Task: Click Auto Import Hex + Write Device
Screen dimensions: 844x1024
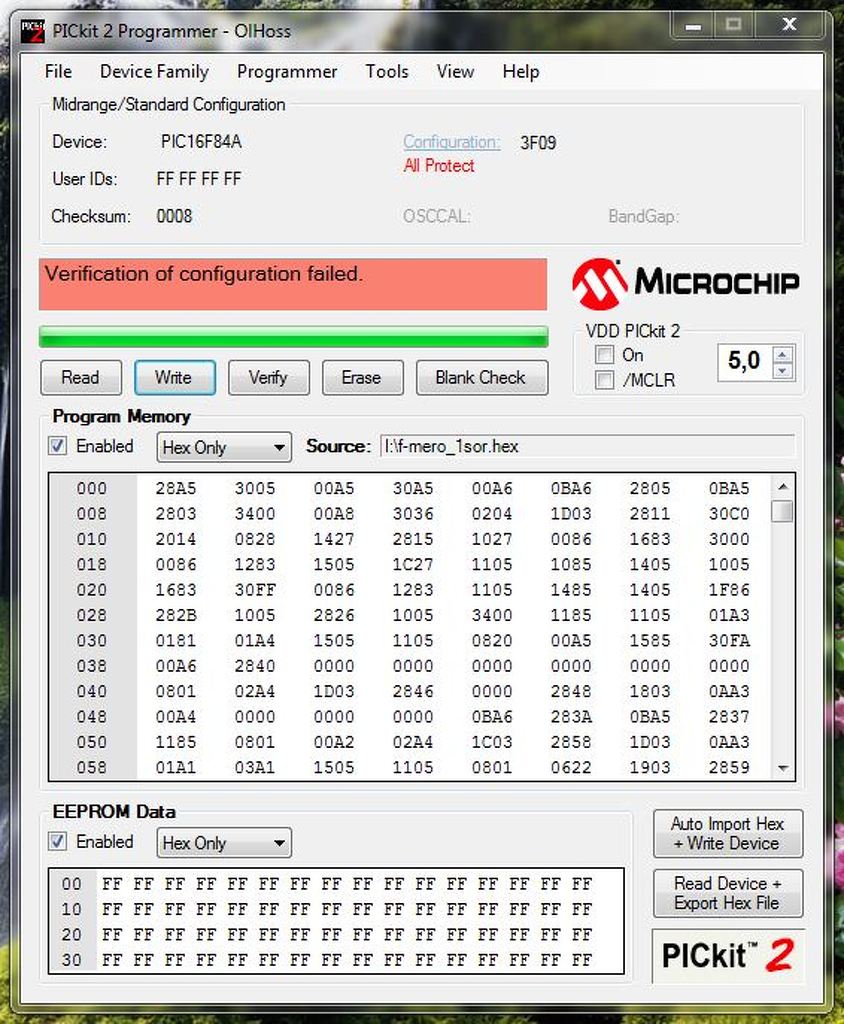Action: (728, 833)
